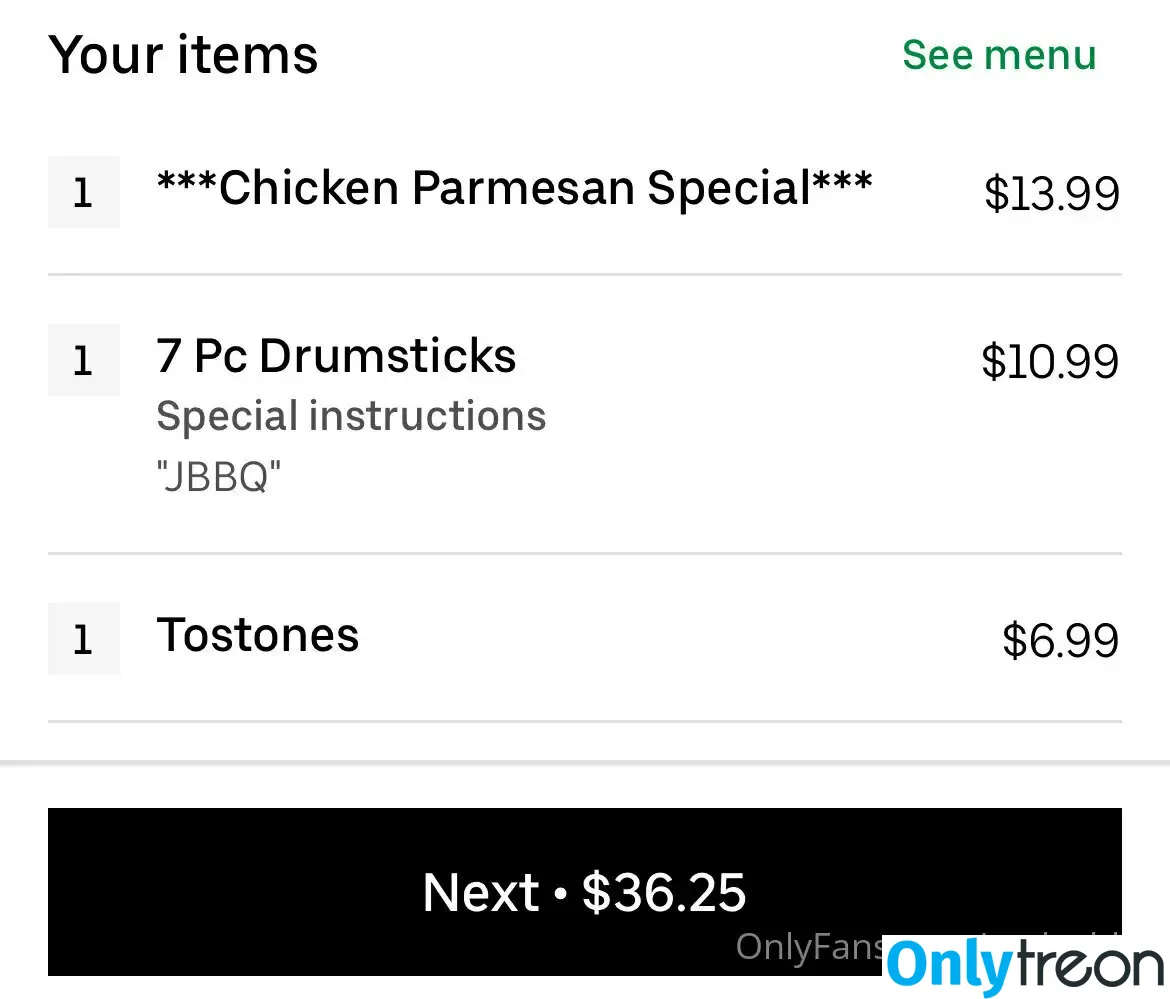Click the Next label in black button

tap(481, 892)
